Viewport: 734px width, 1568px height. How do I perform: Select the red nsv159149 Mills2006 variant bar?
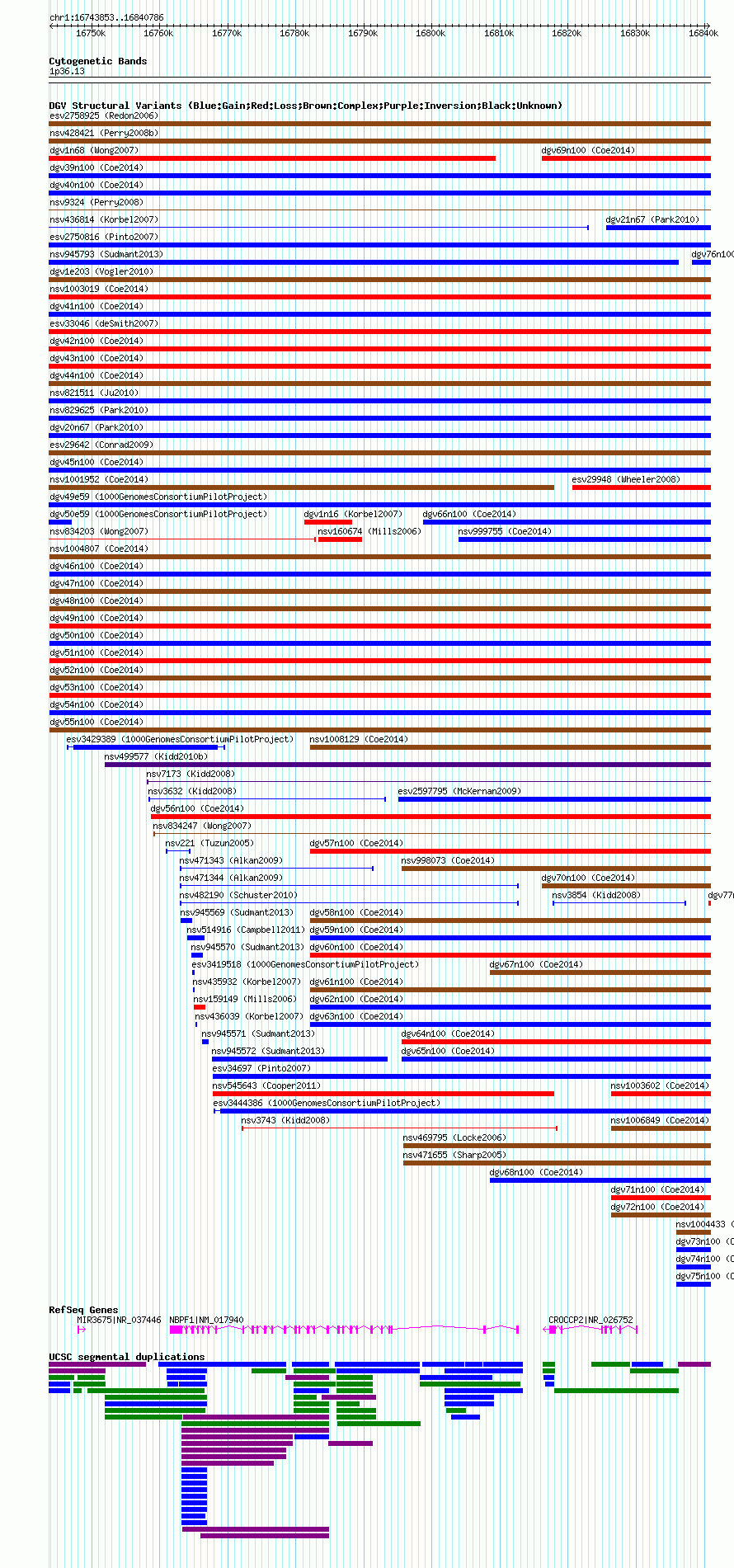tap(200, 1007)
